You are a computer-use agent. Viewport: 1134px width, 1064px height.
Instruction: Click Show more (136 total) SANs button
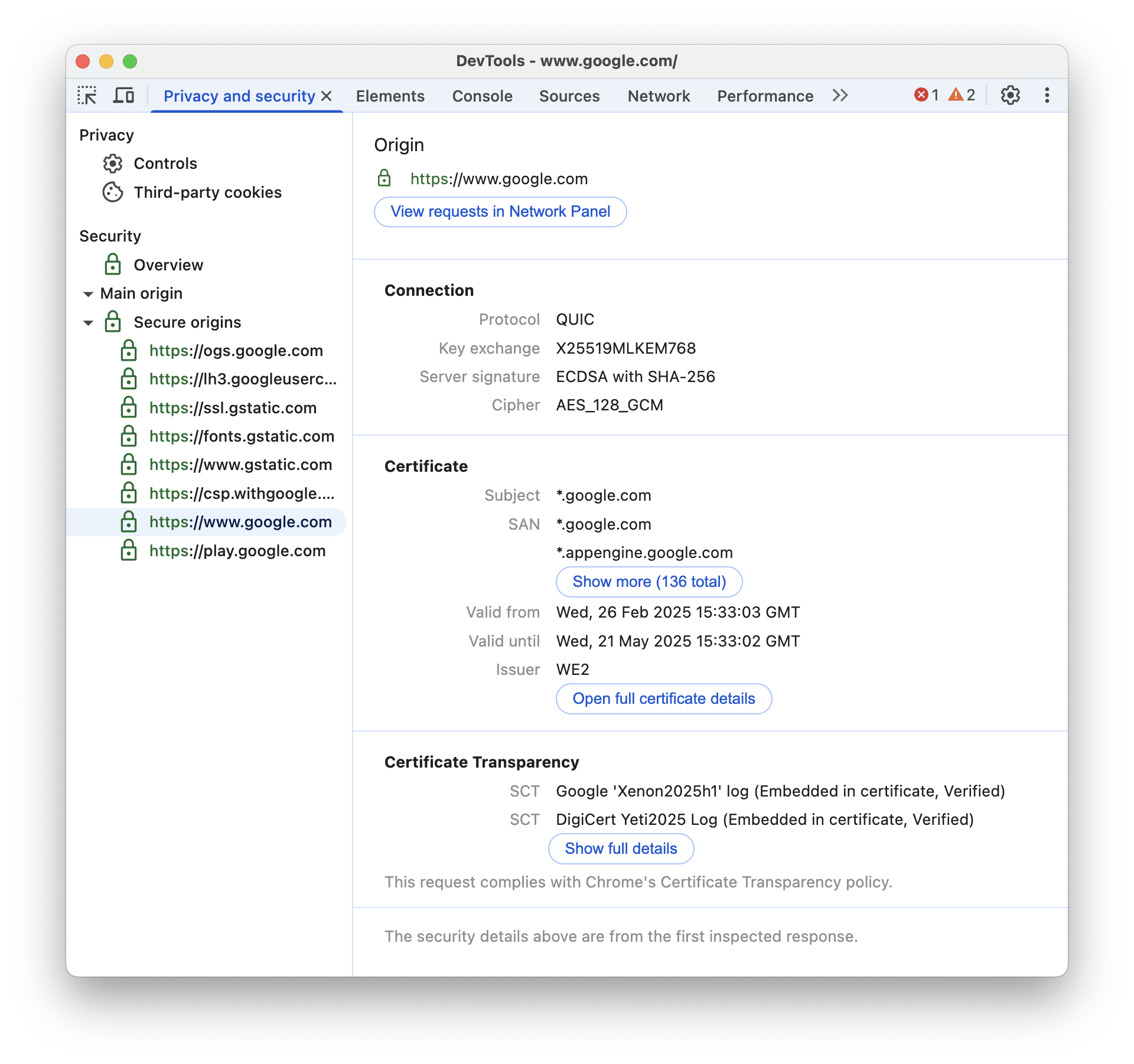pyautogui.click(x=649, y=582)
